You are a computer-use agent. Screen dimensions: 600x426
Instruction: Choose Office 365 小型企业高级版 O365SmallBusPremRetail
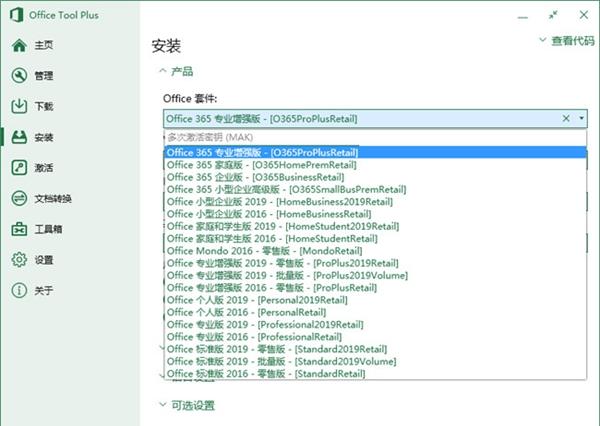click(375, 189)
